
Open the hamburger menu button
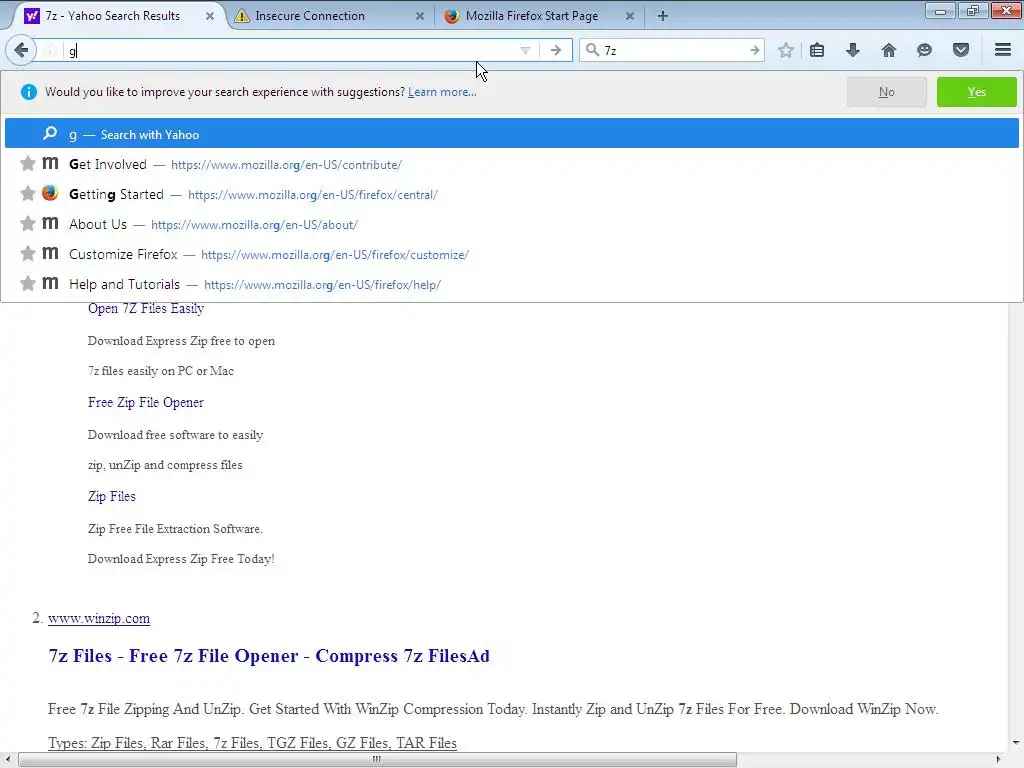(1003, 50)
